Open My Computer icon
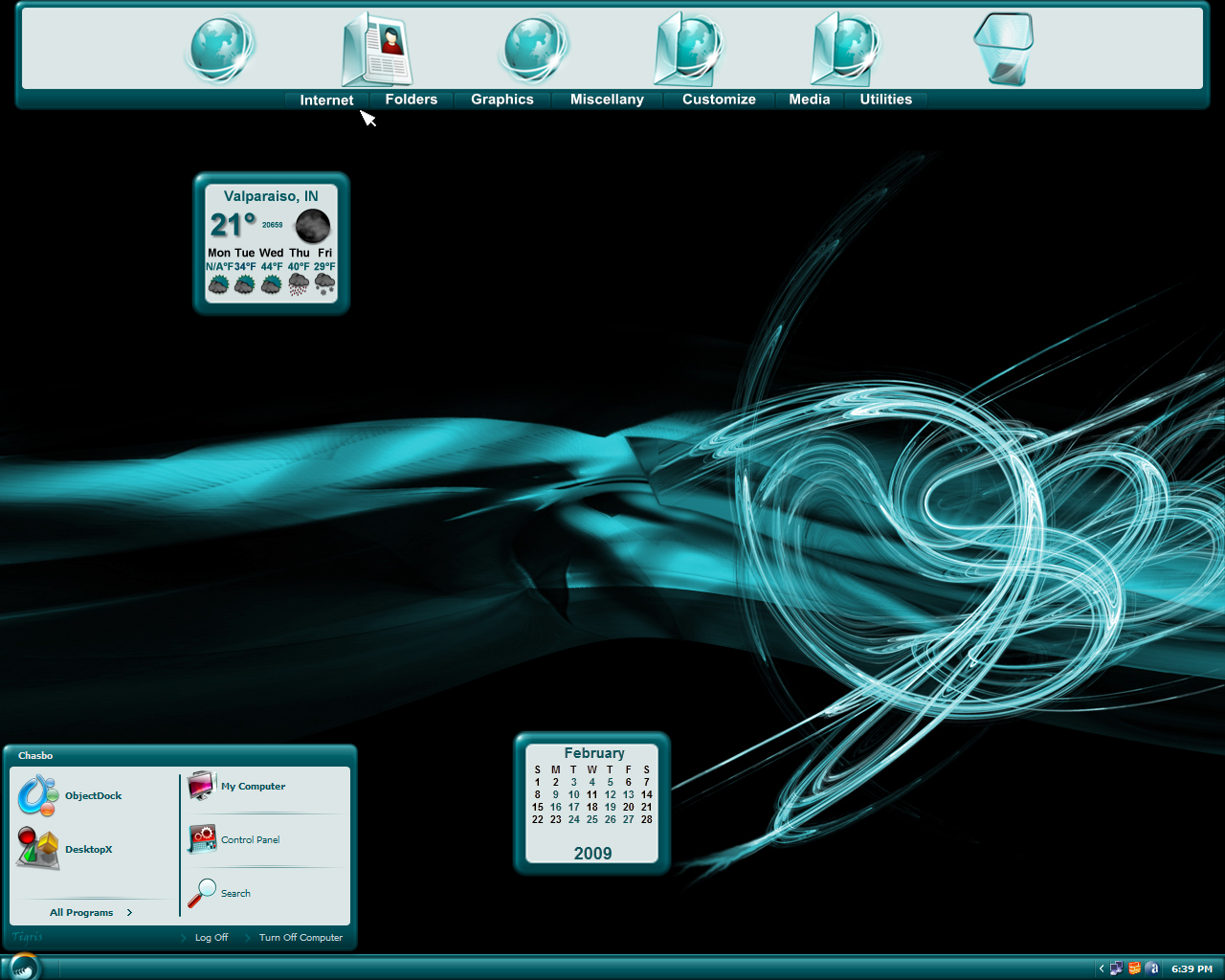 202,786
